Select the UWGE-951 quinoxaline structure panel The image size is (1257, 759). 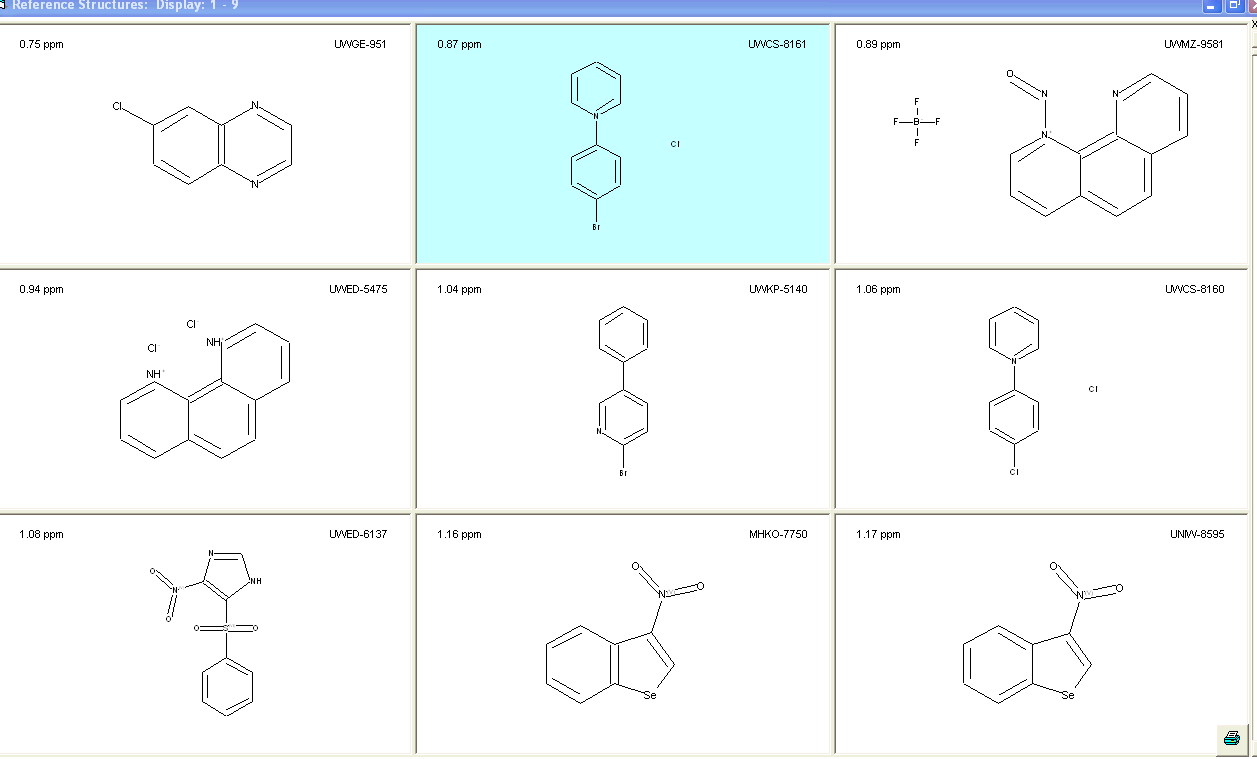[205, 145]
